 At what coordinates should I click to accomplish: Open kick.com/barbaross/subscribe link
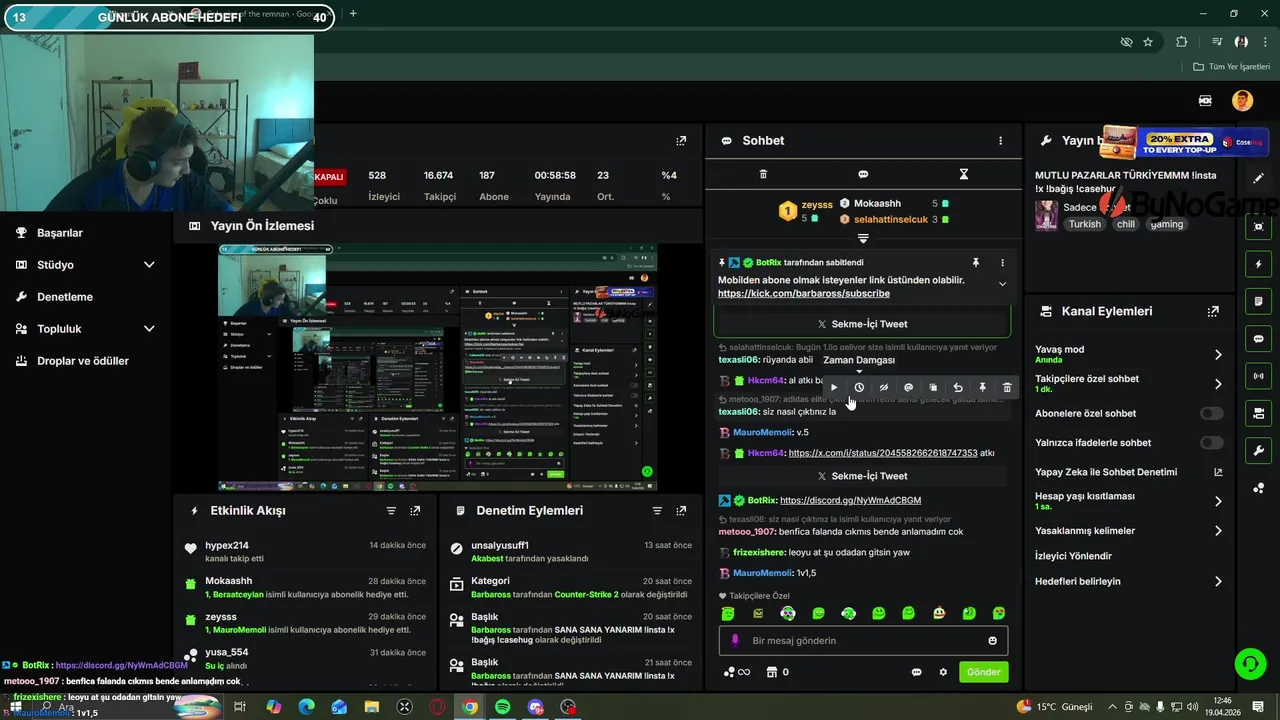[803, 294]
